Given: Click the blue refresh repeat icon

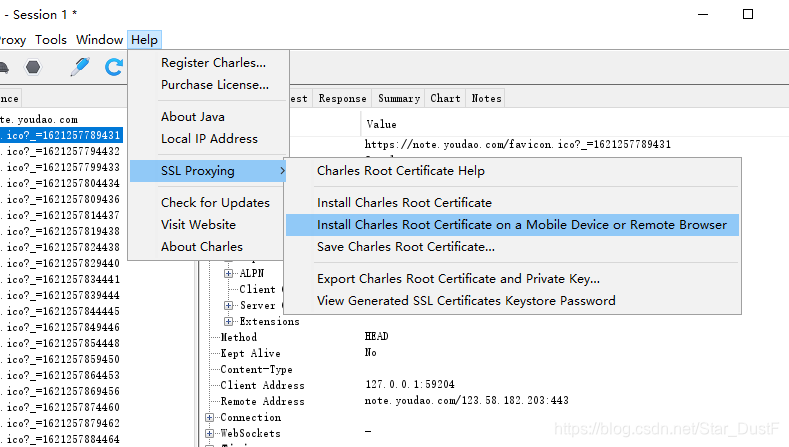Looking at the screenshot, I should (114, 67).
